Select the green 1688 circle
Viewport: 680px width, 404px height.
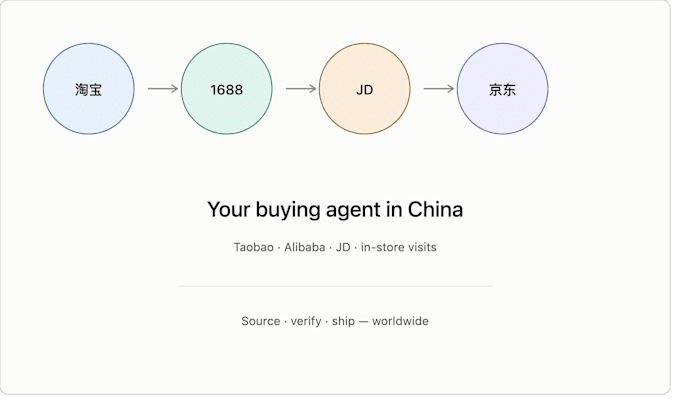click(227, 89)
